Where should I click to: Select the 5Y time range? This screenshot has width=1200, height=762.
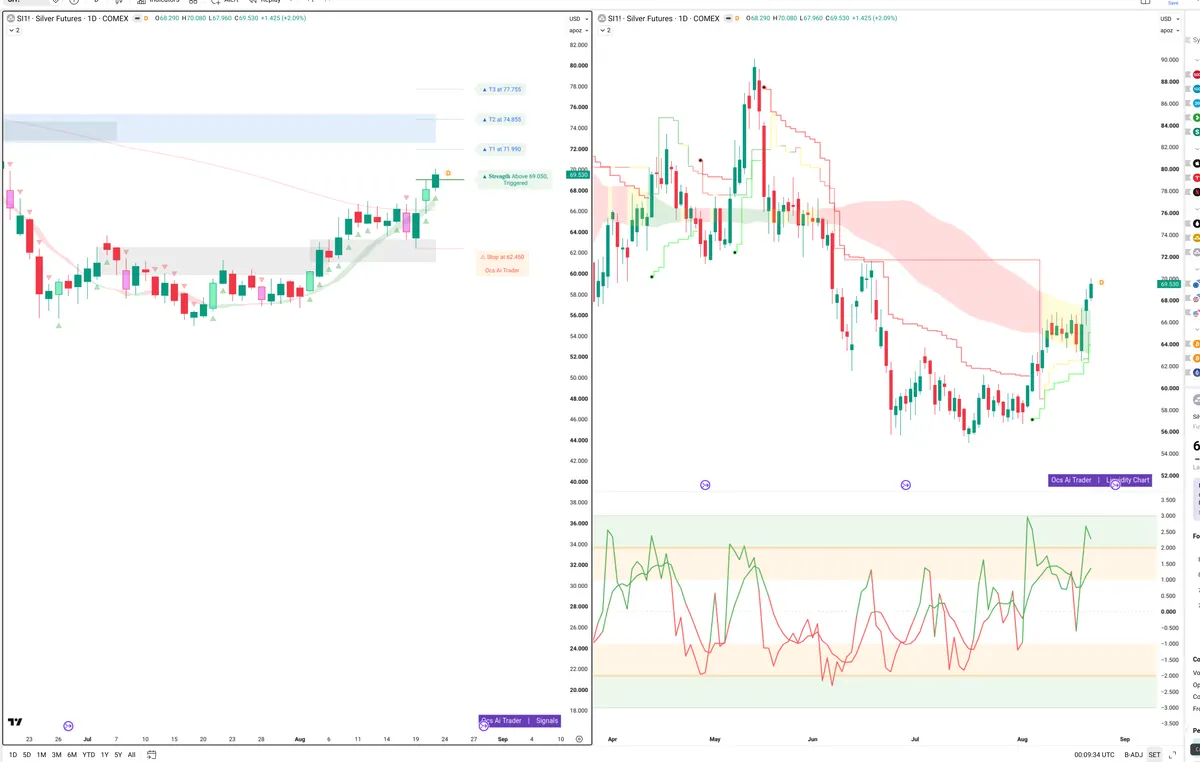click(118, 754)
